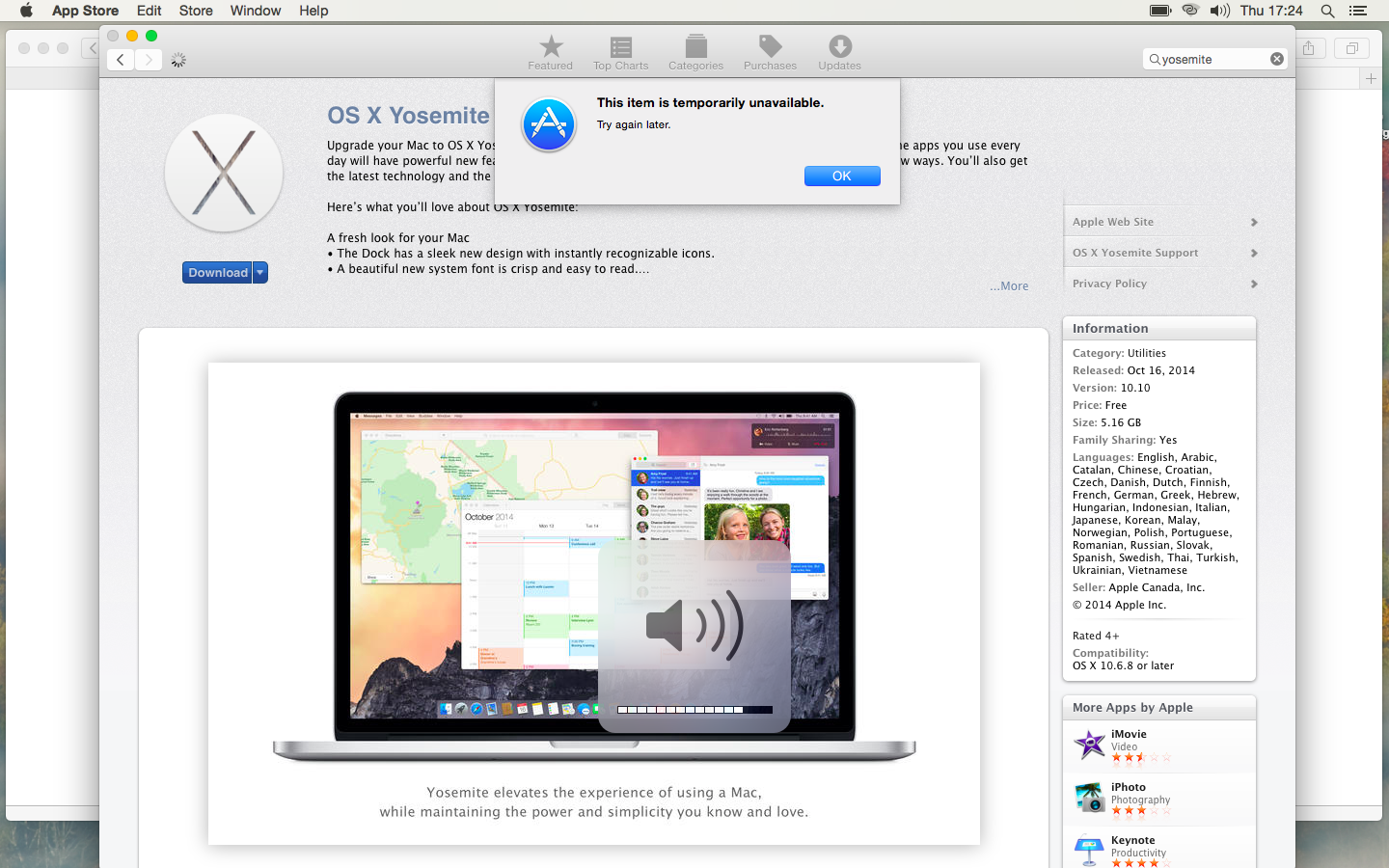Click the iPhoto camera icon
1389x868 pixels.
1090,798
